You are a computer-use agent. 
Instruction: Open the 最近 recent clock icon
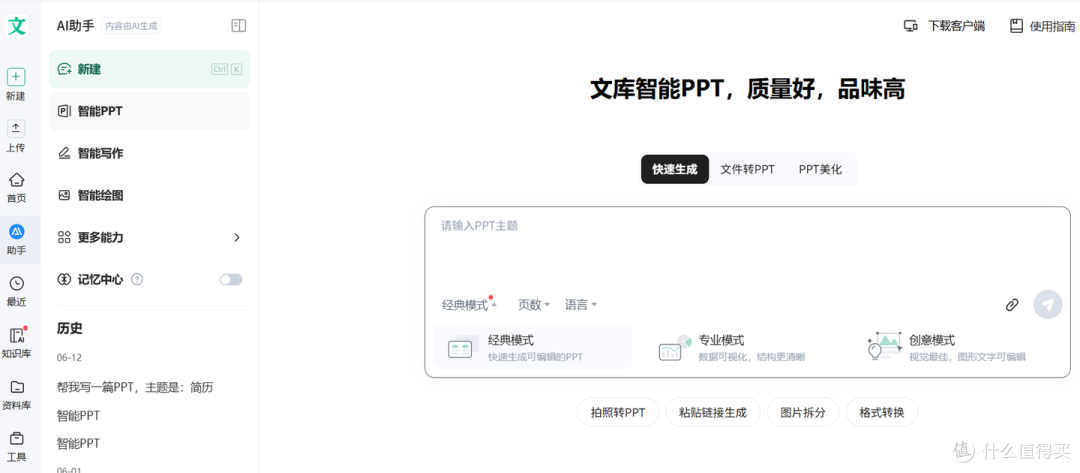click(17, 283)
